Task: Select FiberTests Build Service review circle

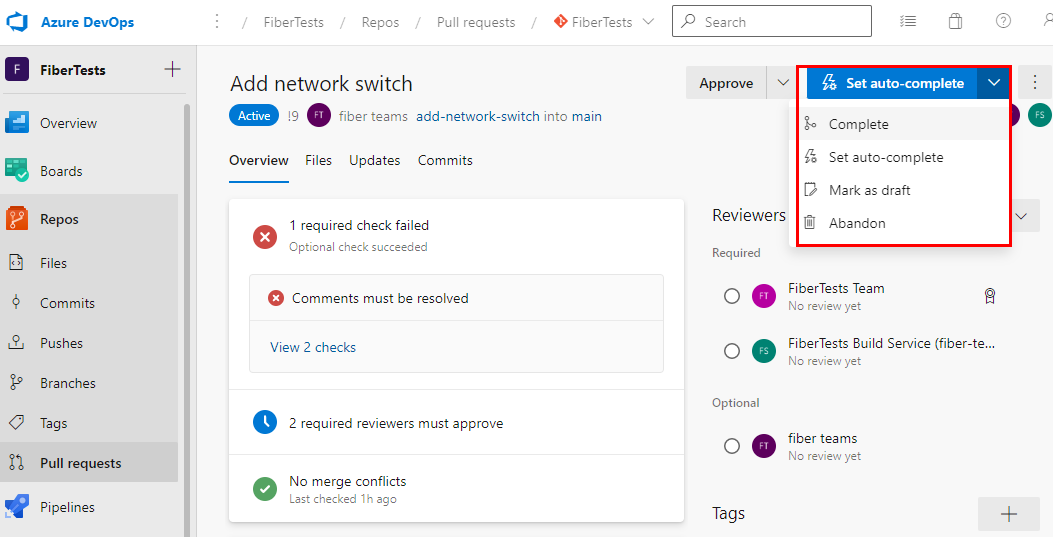Action: click(732, 351)
